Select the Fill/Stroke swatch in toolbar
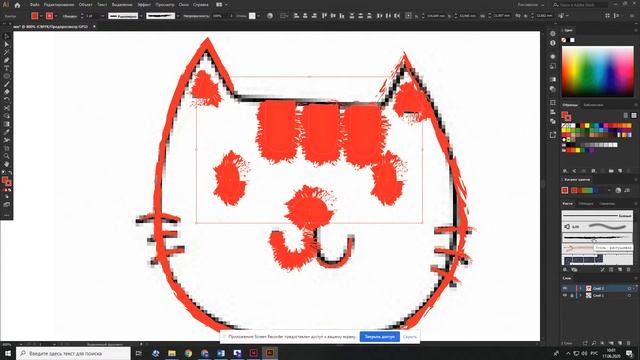 pyautogui.click(x=7, y=181)
